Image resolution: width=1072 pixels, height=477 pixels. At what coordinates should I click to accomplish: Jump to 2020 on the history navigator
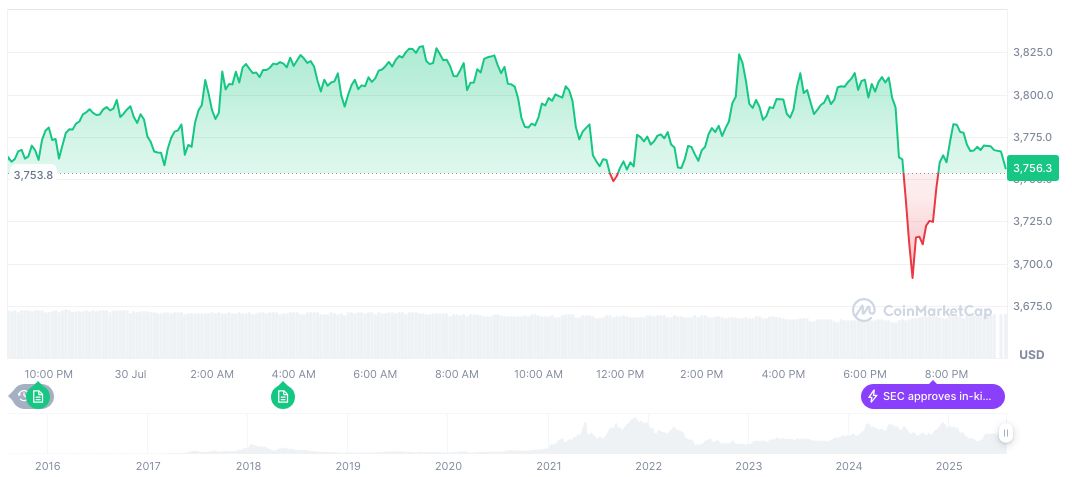(x=448, y=465)
